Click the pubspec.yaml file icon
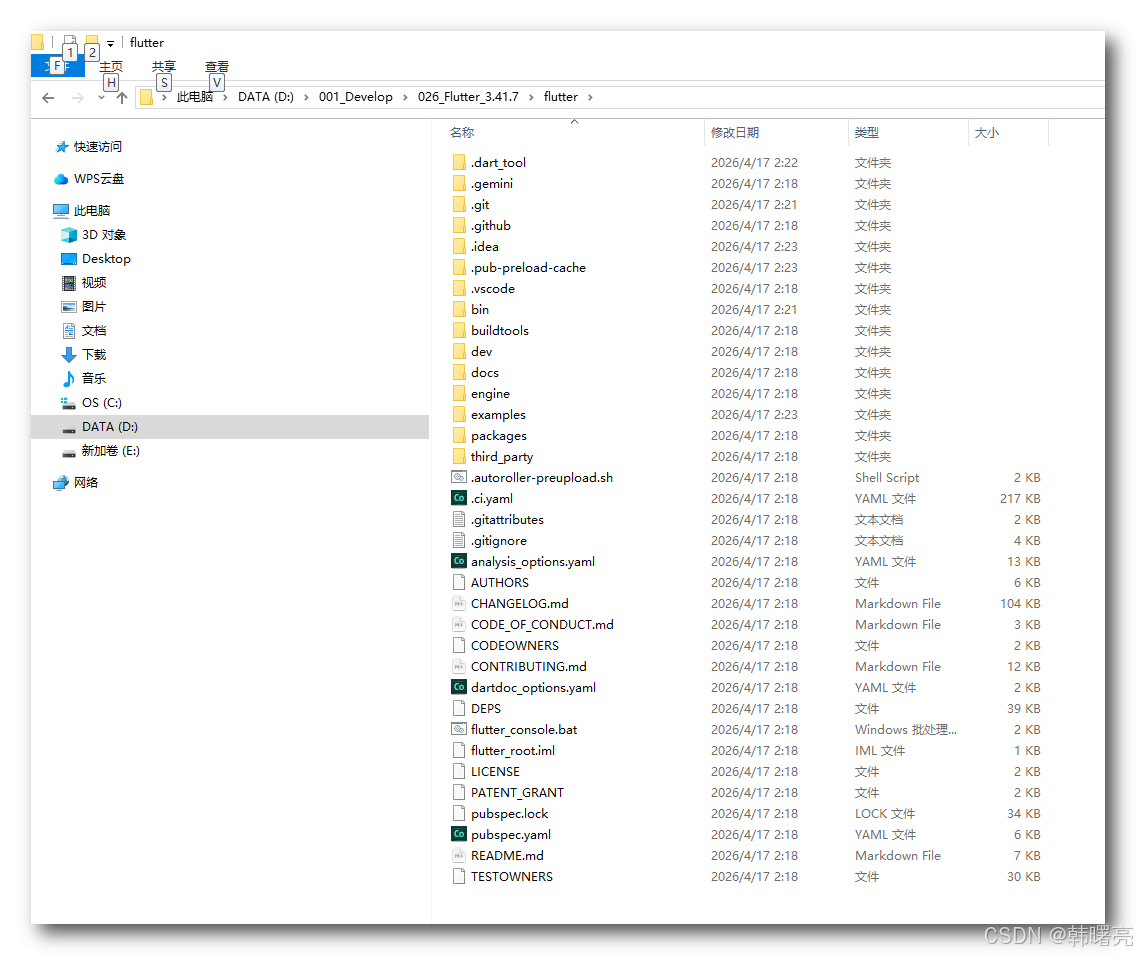Image resolution: width=1137 pixels, height=956 pixels. (459, 834)
